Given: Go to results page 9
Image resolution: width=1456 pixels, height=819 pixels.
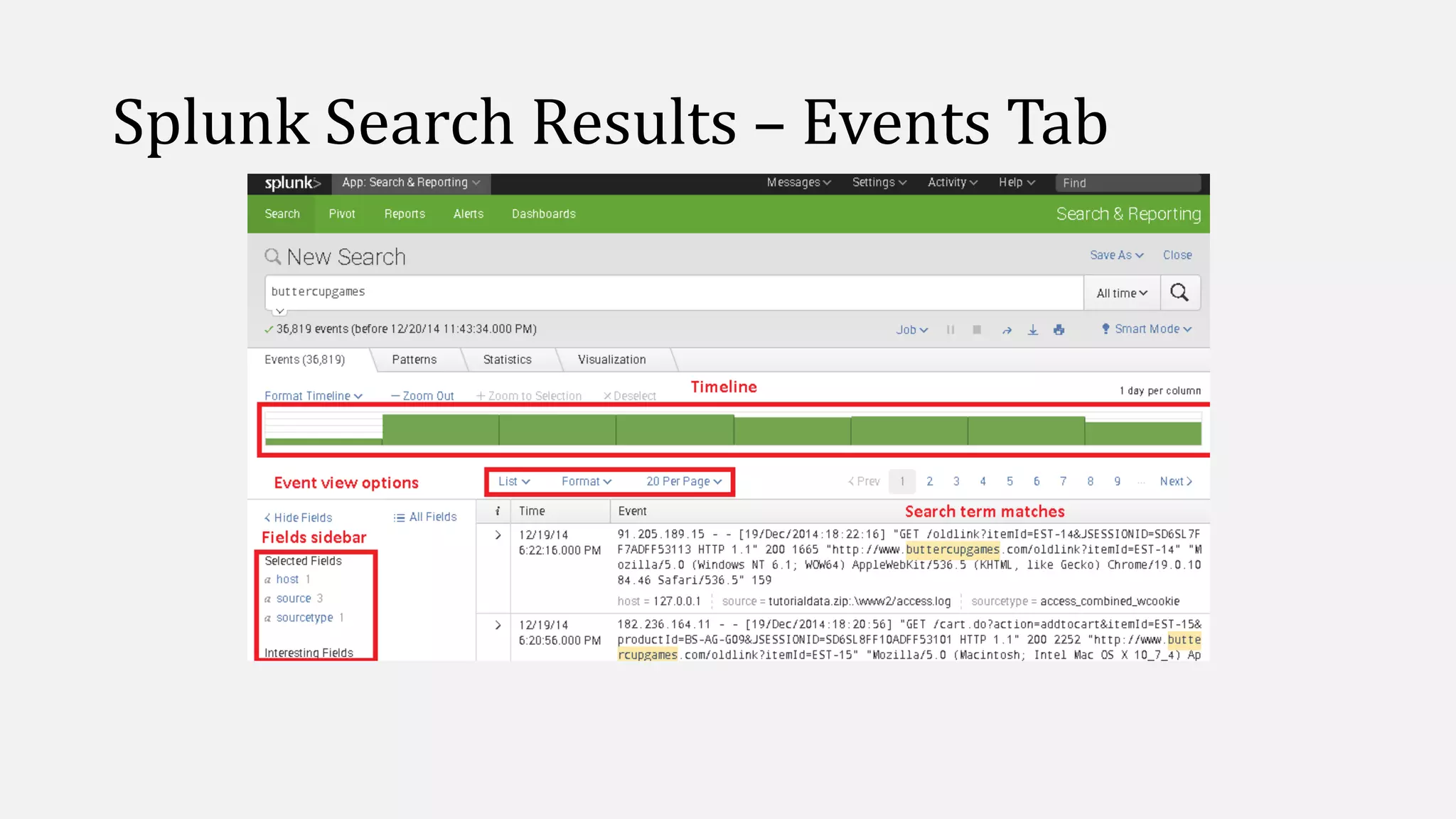Looking at the screenshot, I should click(1118, 481).
